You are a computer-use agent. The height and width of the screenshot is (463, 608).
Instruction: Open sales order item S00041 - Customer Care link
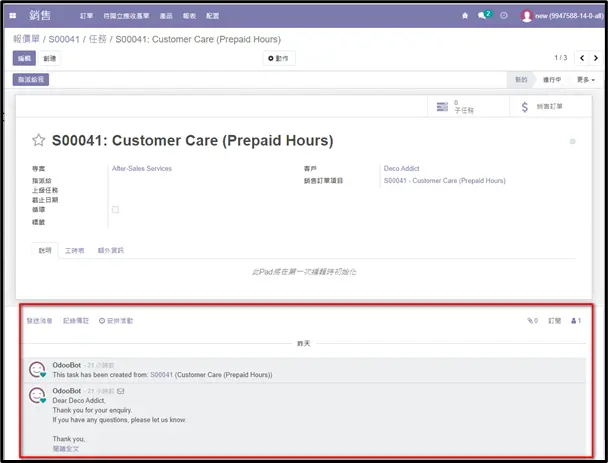coord(445,181)
